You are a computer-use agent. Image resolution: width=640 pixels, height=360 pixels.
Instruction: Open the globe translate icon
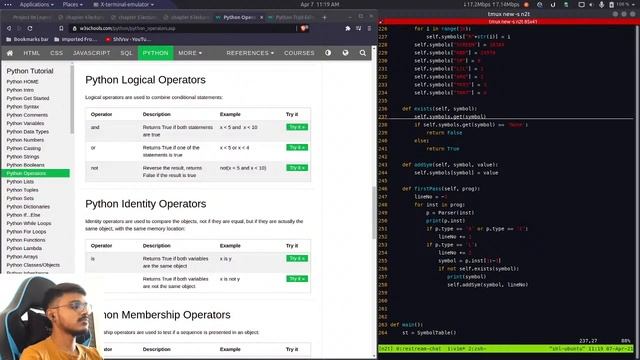(x=345, y=53)
